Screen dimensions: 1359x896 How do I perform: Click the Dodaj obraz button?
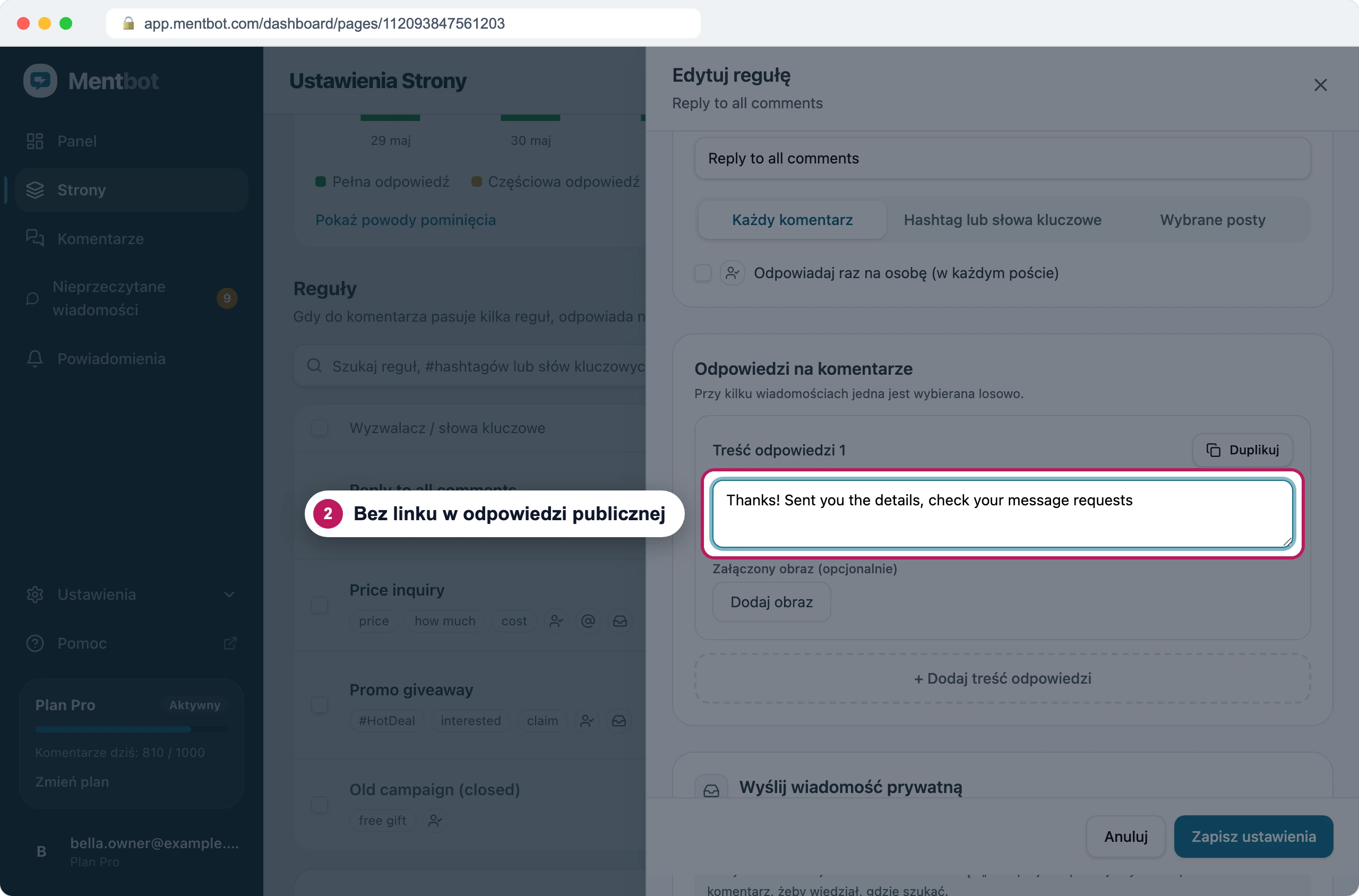[771, 602]
